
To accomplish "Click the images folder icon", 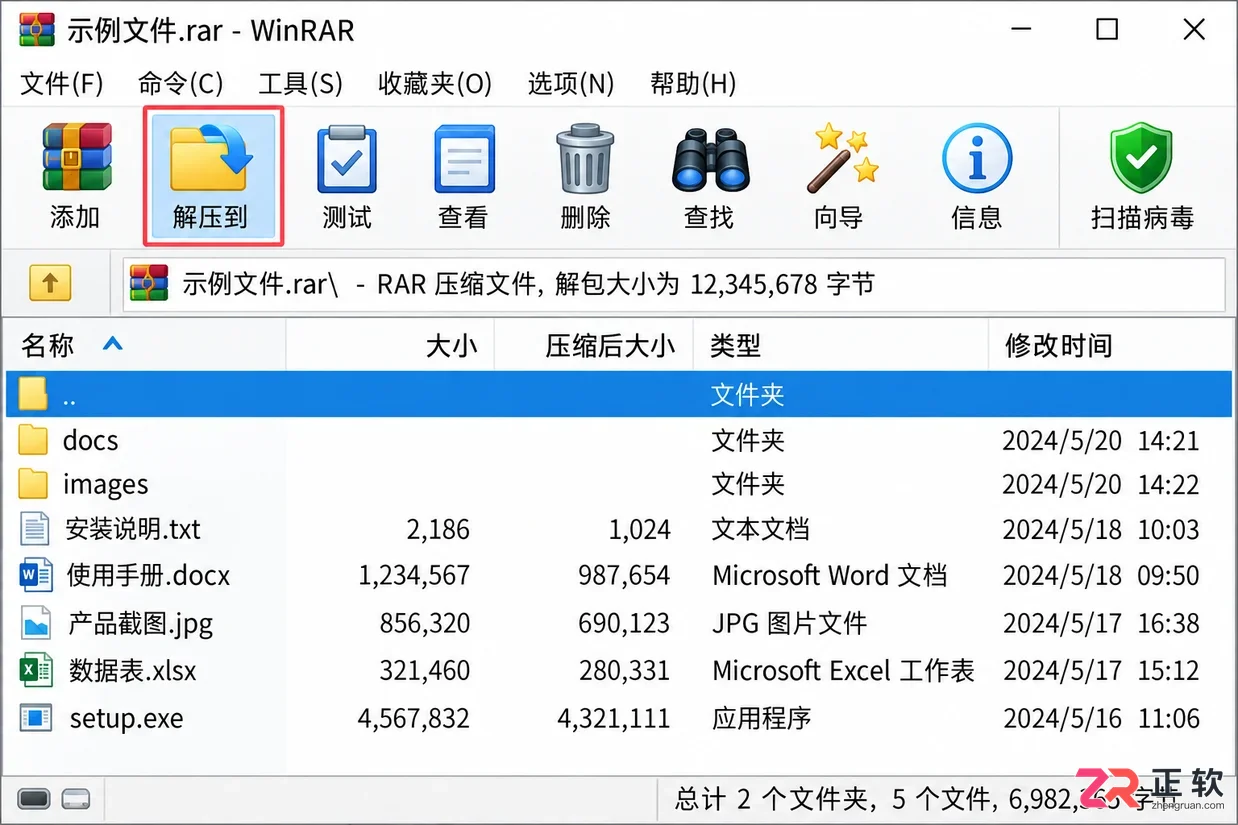I will coord(34,484).
